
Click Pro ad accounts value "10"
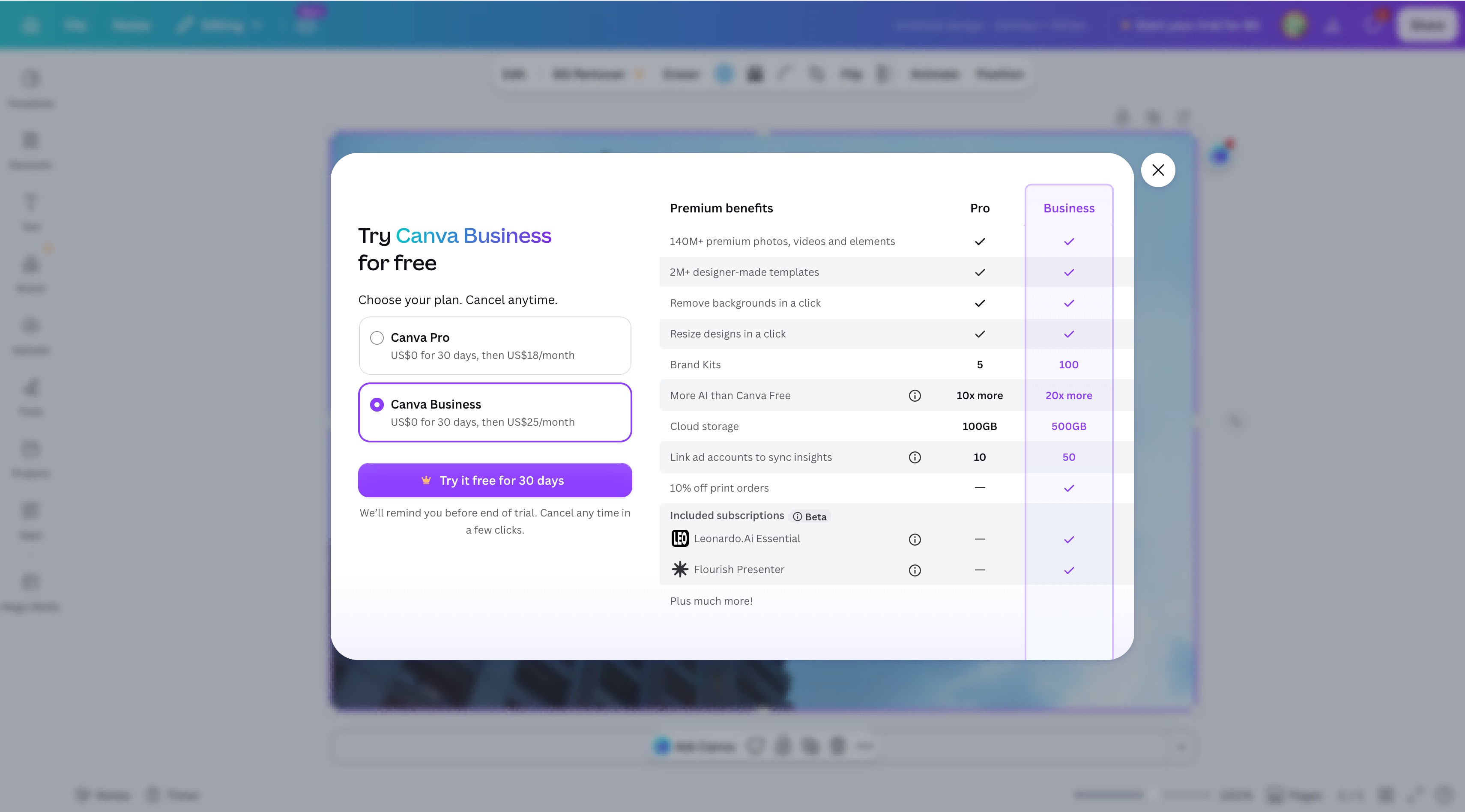coord(979,457)
